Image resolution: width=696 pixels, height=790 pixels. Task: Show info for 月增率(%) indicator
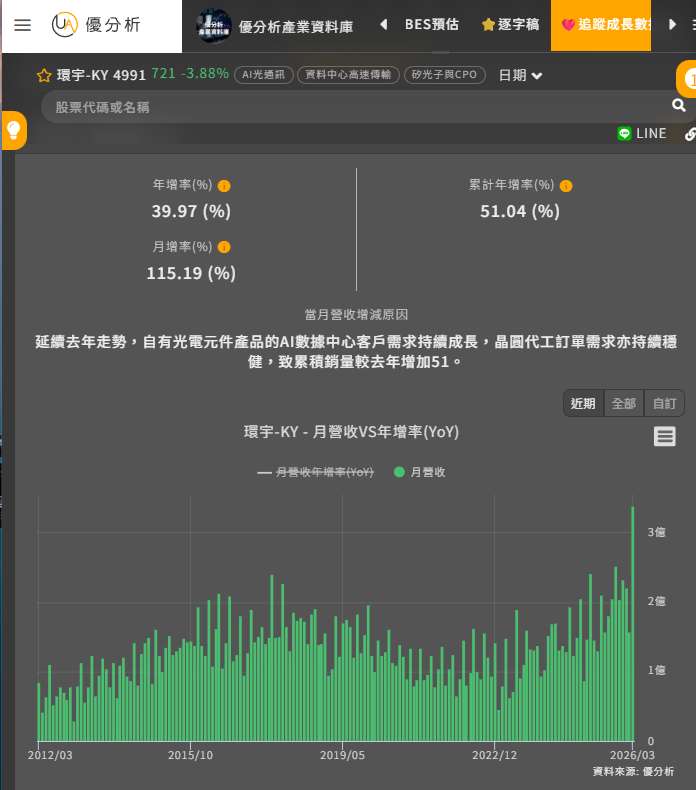click(x=224, y=247)
